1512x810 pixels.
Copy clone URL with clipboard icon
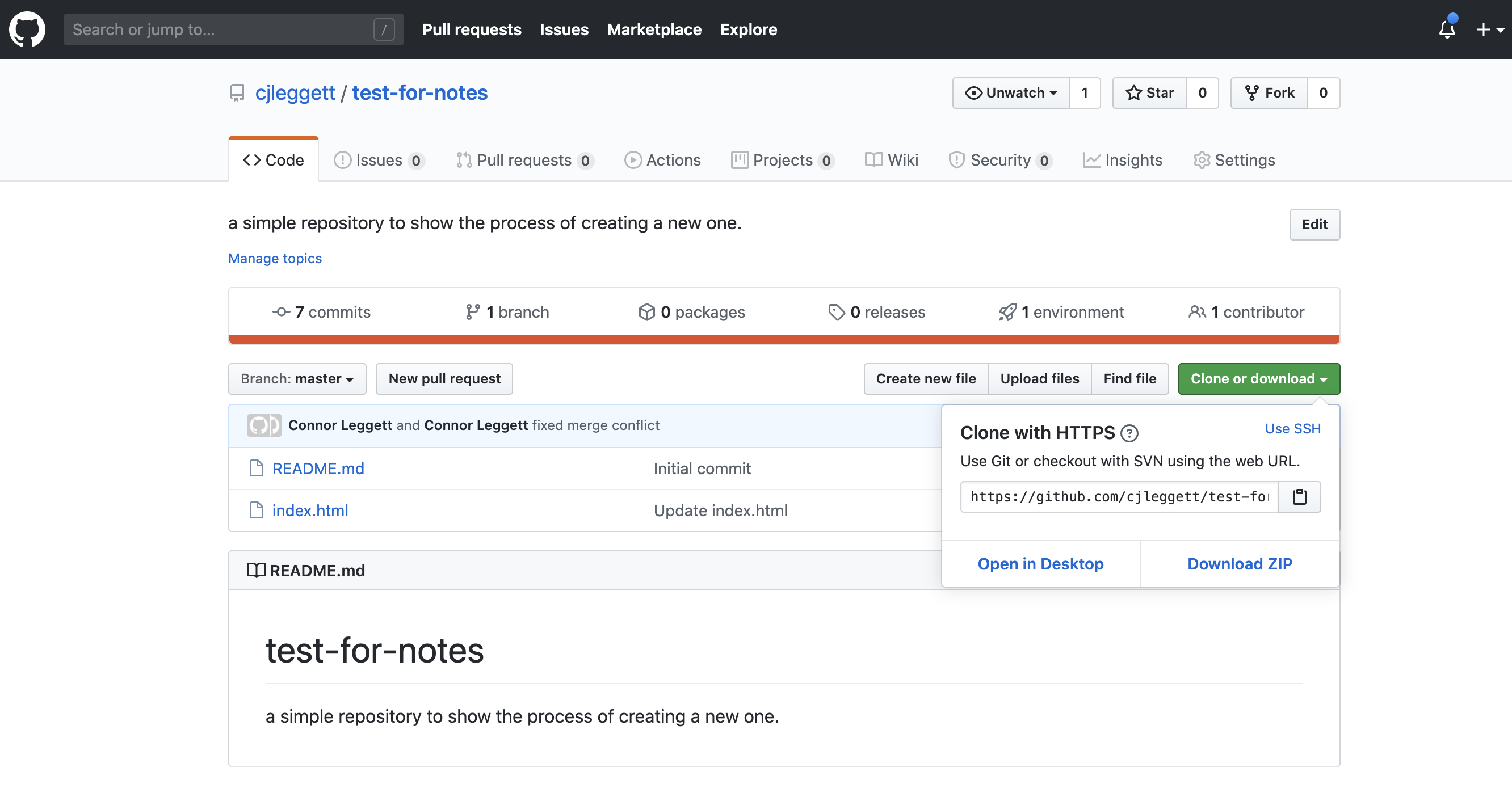click(x=1300, y=497)
